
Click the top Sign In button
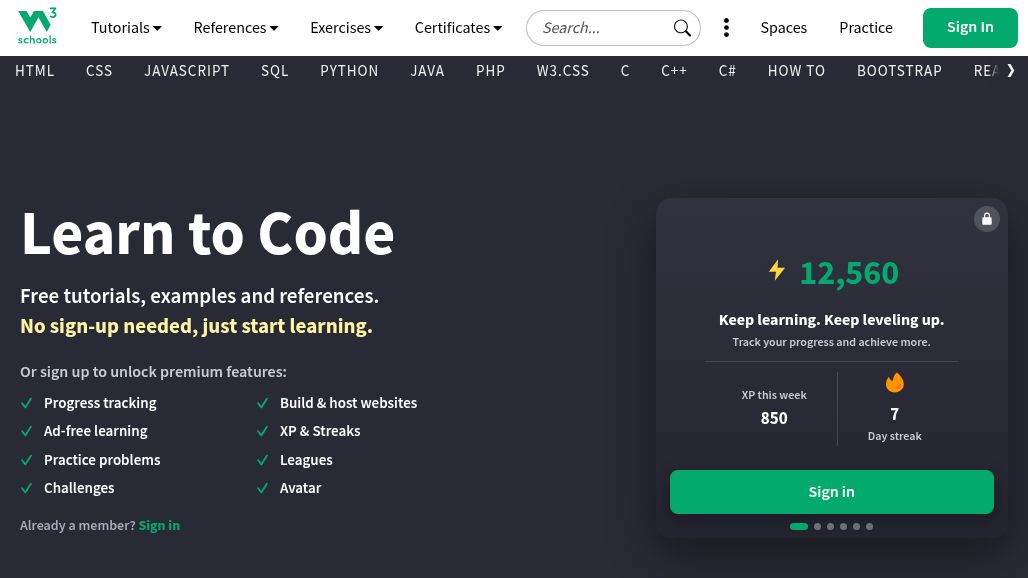click(x=970, y=28)
